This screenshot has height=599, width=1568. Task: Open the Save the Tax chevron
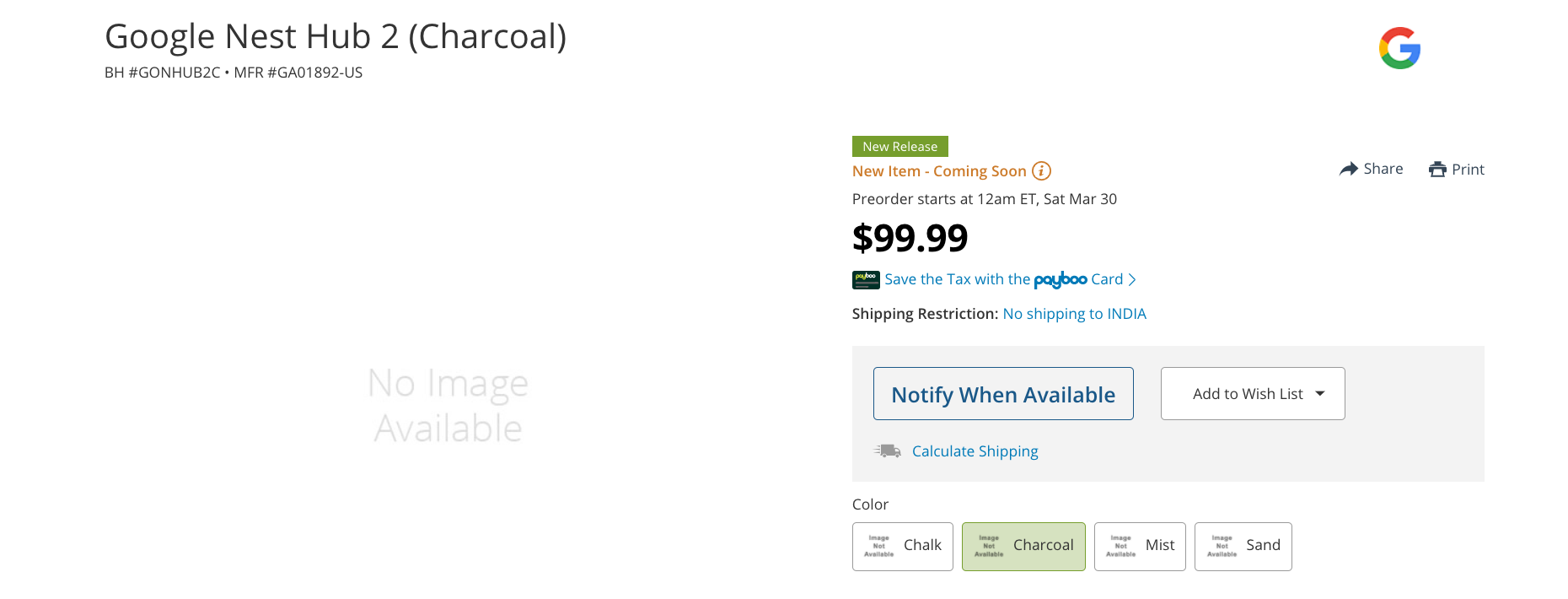coord(1132,279)
